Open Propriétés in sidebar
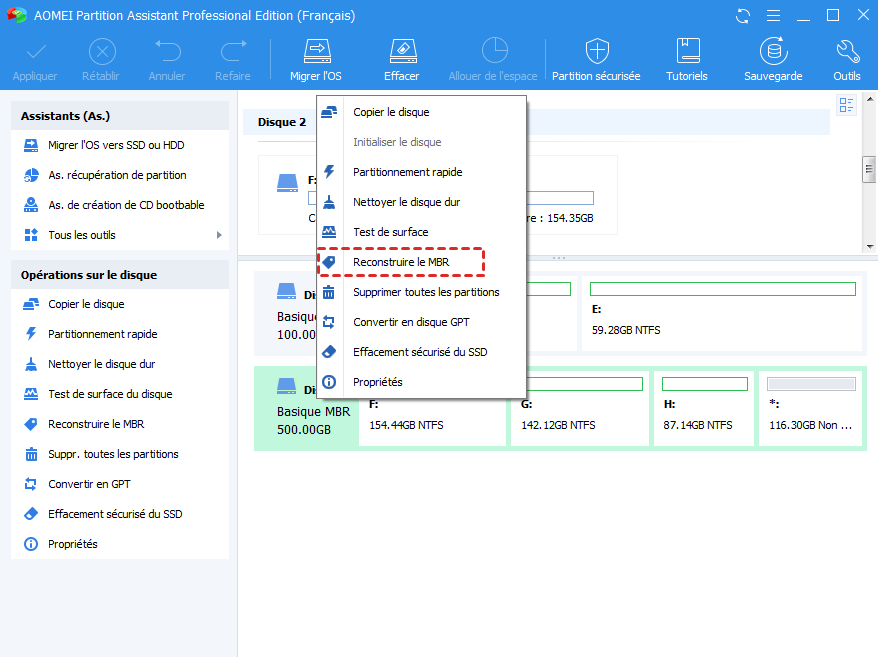 click(x=73, y=544)
